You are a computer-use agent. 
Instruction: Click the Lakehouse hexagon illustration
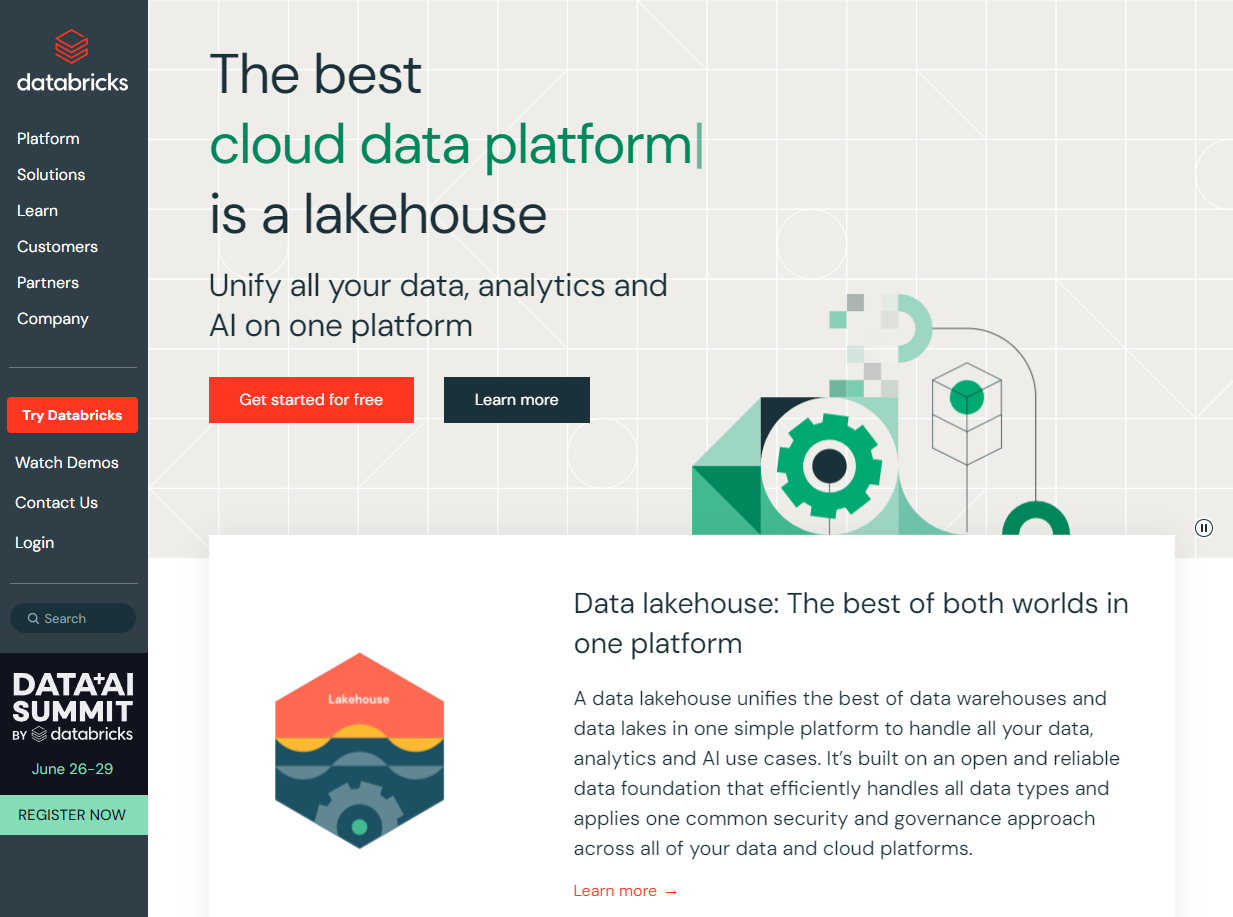coord(359,751)
